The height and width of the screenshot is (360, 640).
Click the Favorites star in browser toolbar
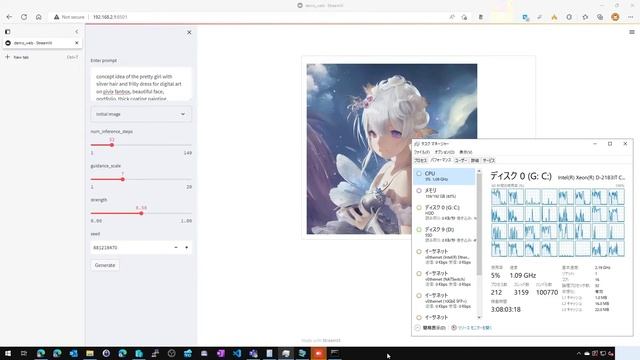click(x=585, y=17)
